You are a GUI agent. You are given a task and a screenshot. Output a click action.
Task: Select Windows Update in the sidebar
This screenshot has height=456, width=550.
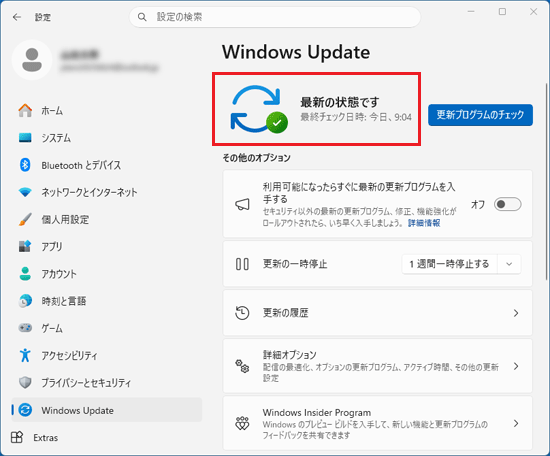[x=107, y=410]
